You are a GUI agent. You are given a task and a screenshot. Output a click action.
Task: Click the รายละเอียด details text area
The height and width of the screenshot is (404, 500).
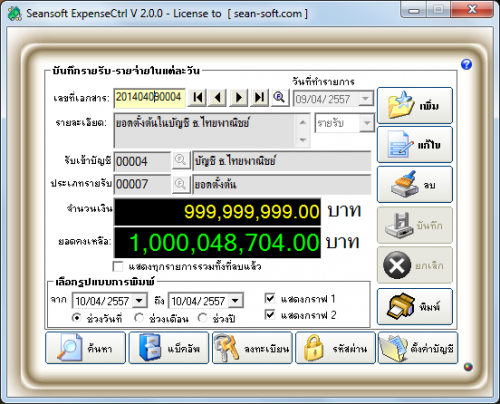click(205, 131)
